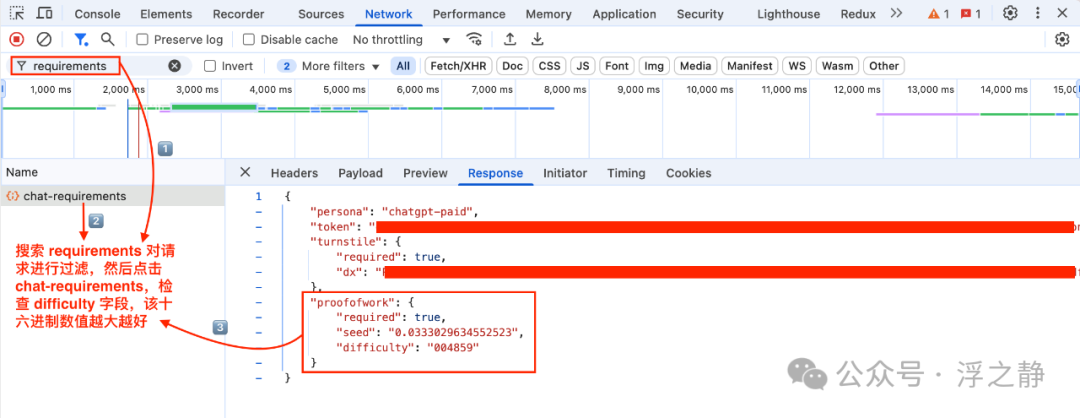
Task: Filter requests by Fetch/XHR type
Action: point(458,66)
